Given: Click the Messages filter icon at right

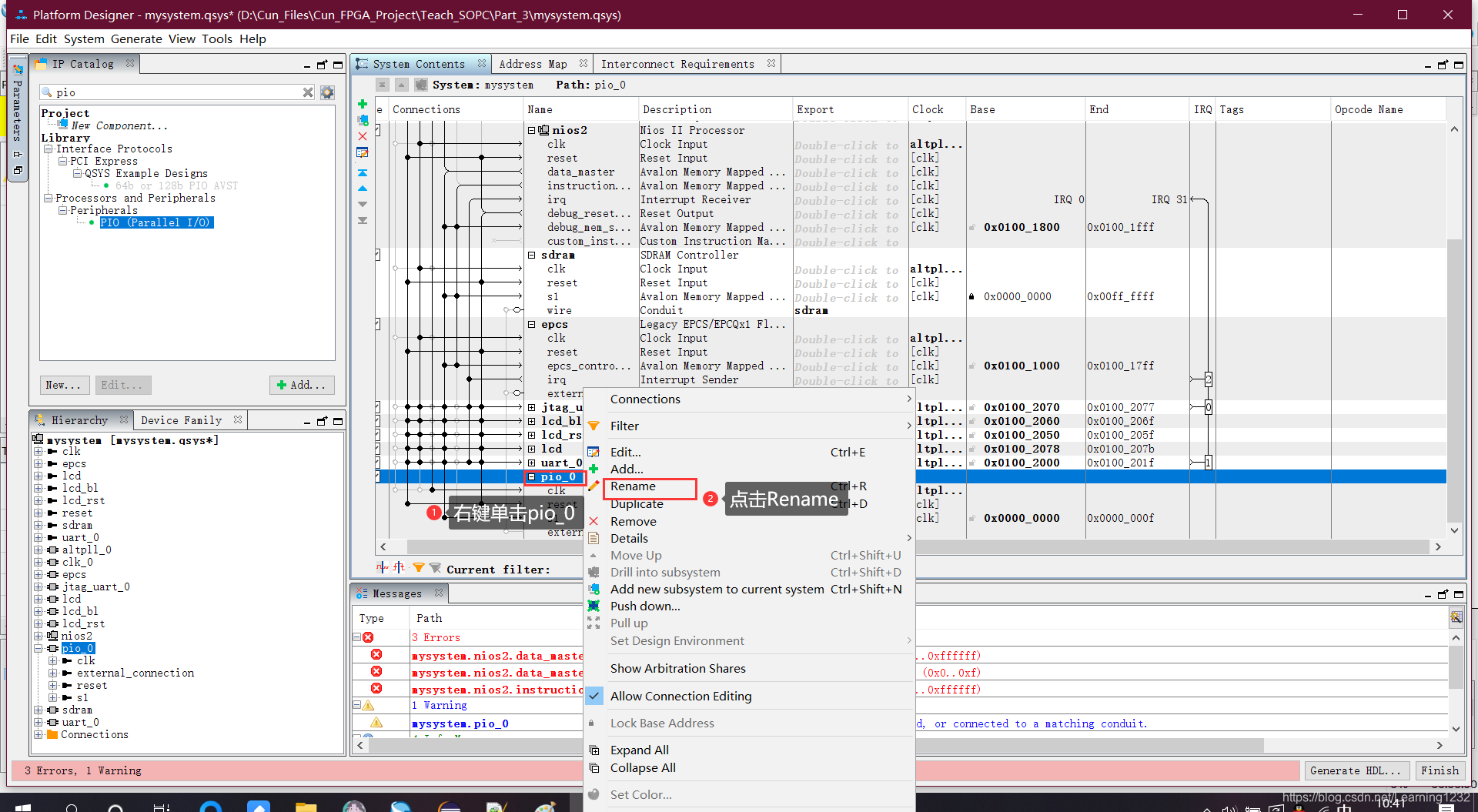Looking at the screenshot, I should tap(1456, 617).
